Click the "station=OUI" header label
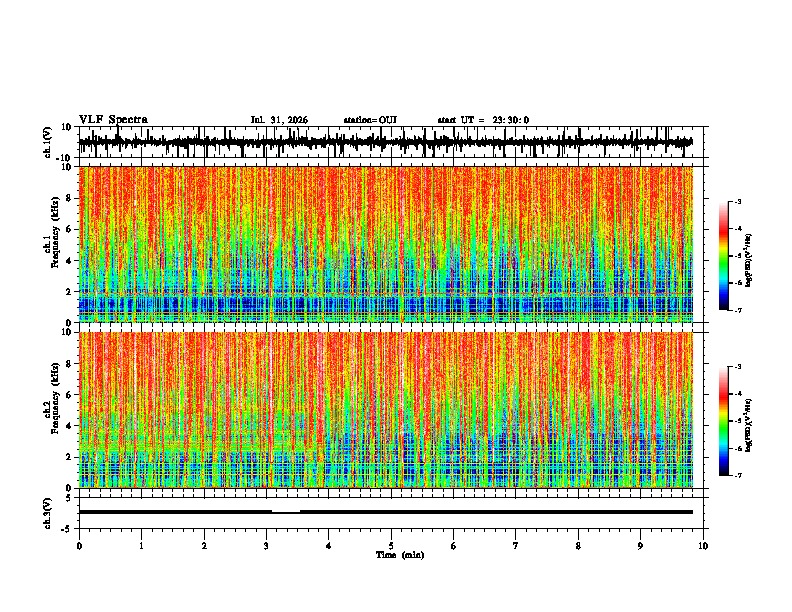This screenshot has width=792, height=612. point(370,120)
